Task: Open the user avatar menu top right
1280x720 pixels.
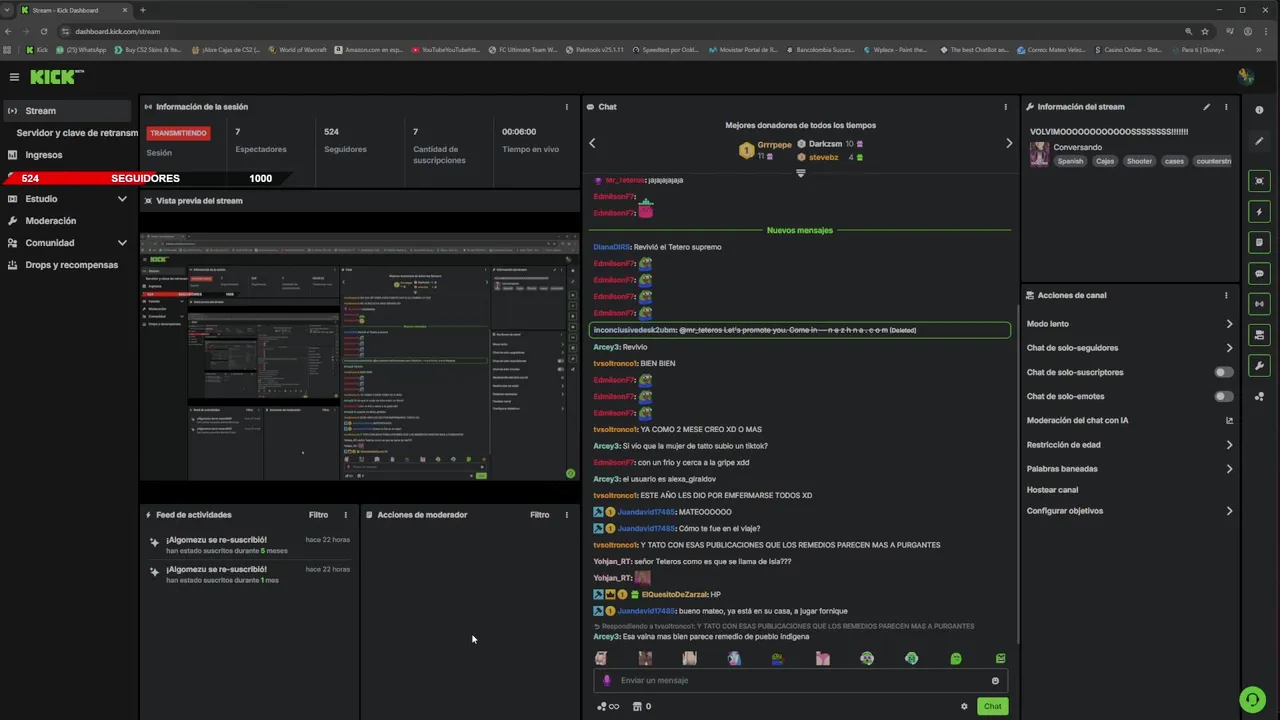Action: [1246, 77]
